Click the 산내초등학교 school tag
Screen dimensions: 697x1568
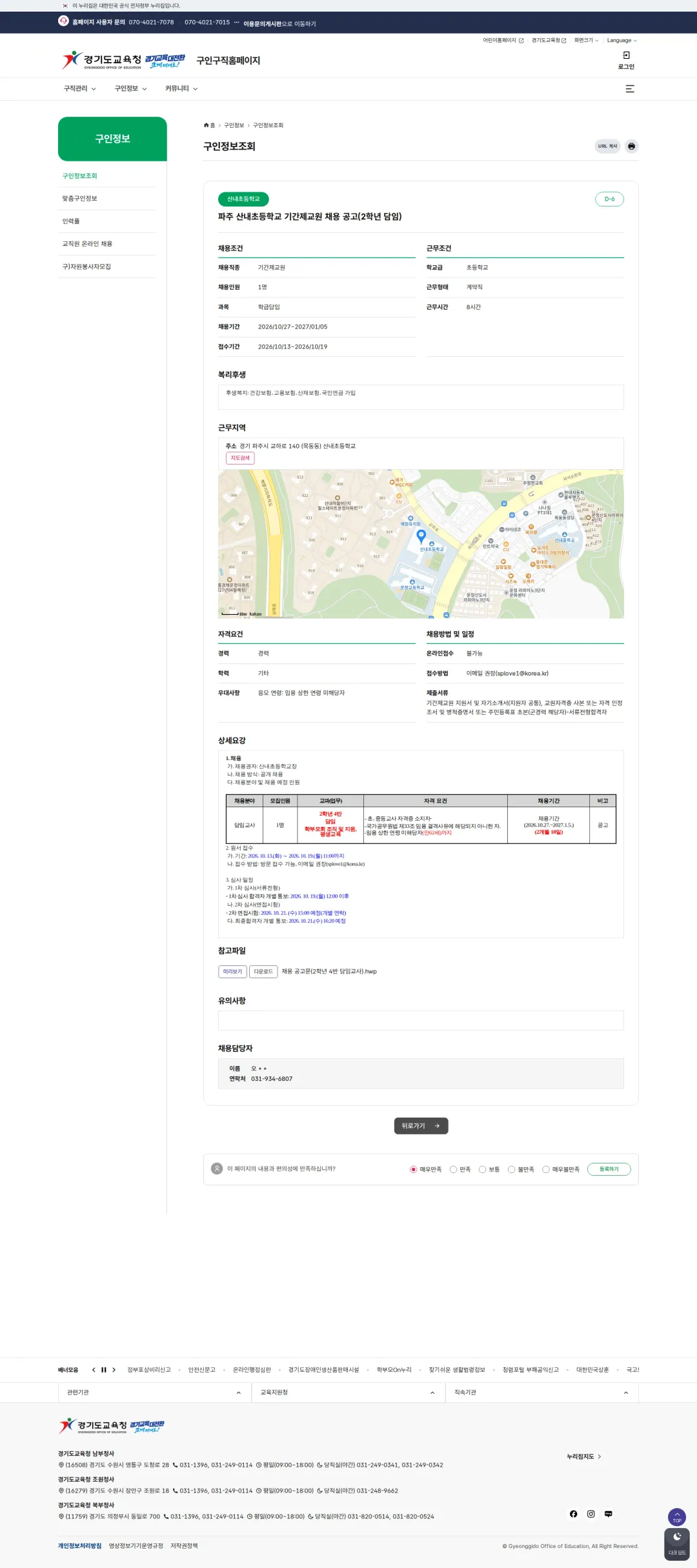[243, 199]
